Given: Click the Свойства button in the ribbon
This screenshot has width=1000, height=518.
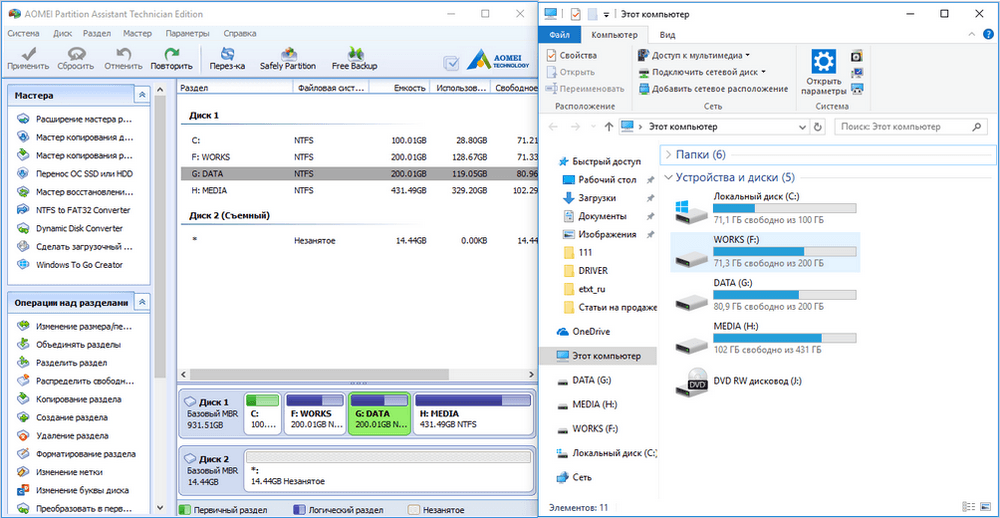Looking at the screenshot, I should [571, 56].
